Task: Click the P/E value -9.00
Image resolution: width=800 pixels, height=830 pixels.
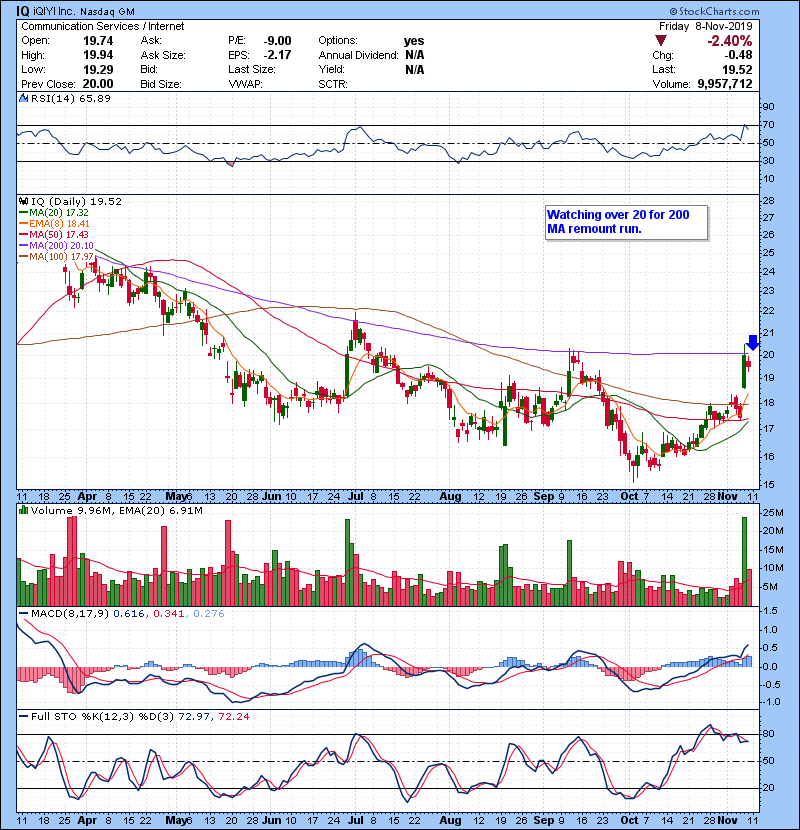Action: pyautogui.click(x=277, y=41)
